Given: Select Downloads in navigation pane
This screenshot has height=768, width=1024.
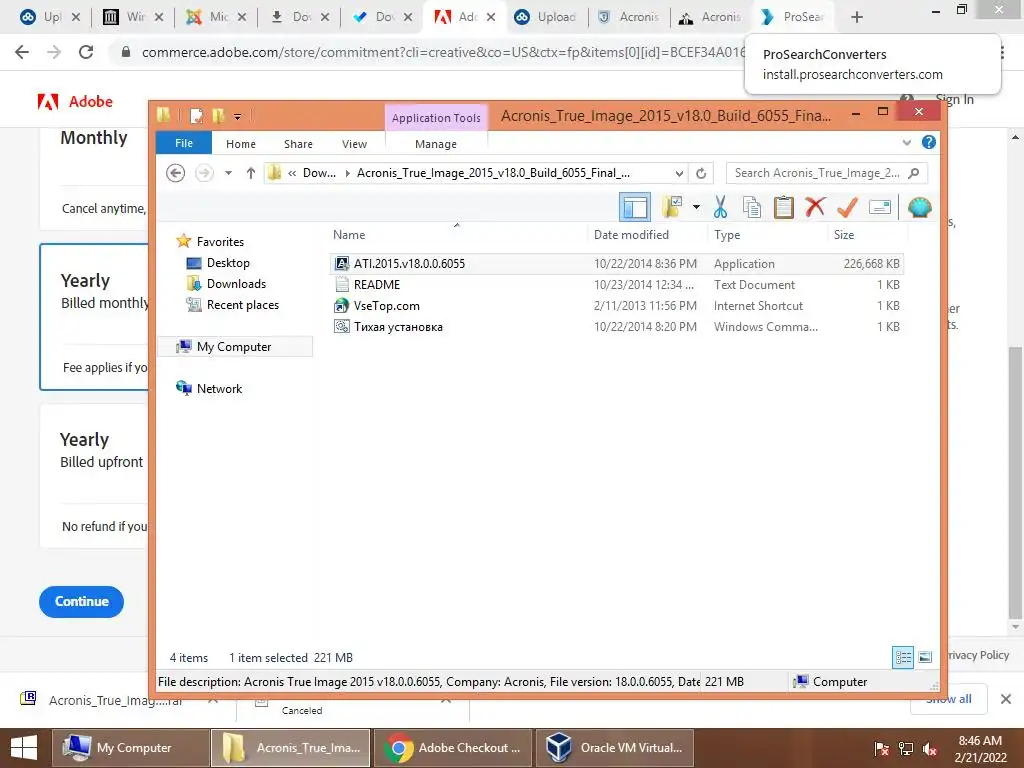Looking at the screenshot, I should tap(226, 283).
